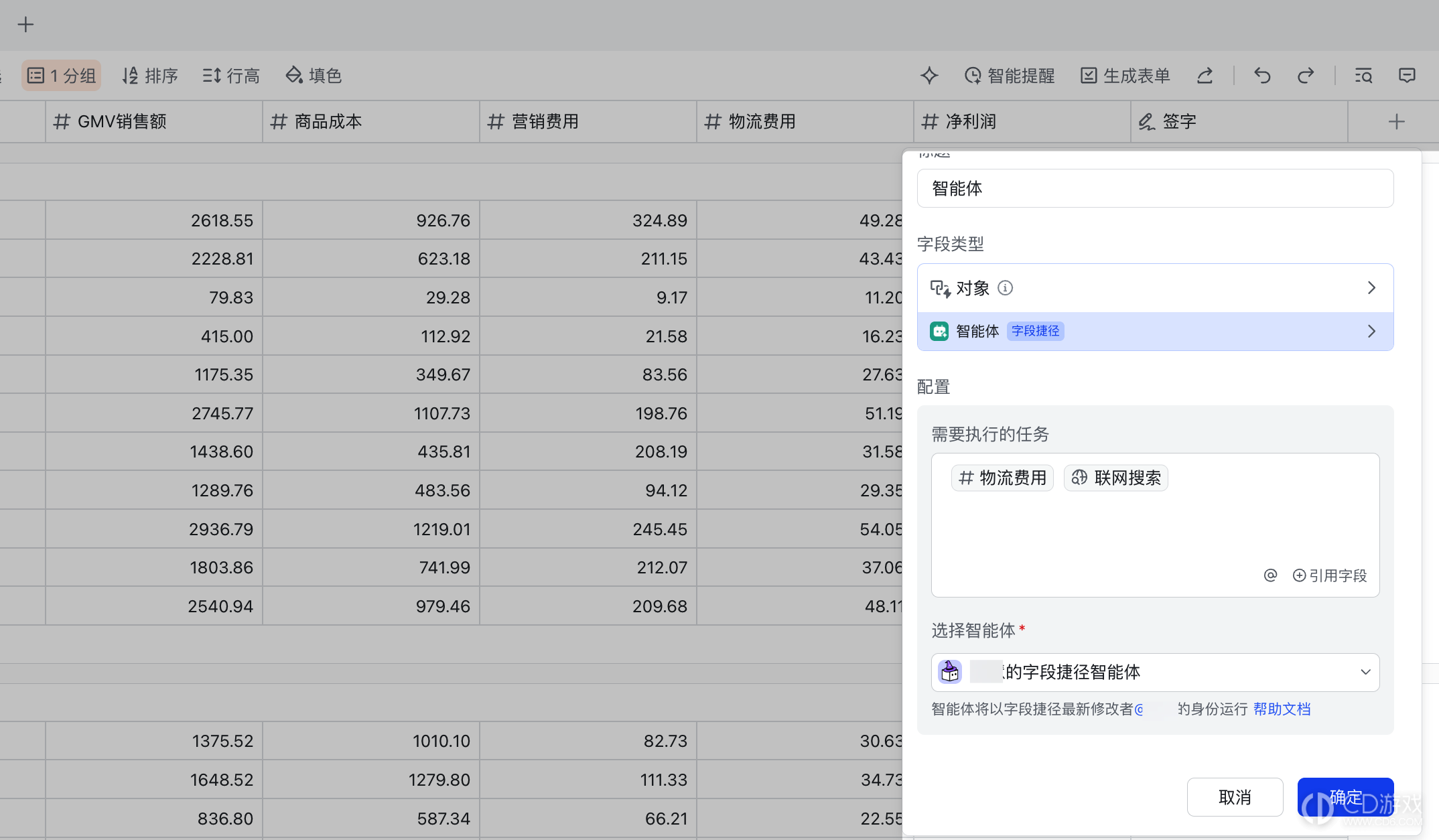Screen dimensions: 1439x840
Task: Click the 取消 cancel button
Action: coord(1235,797)
